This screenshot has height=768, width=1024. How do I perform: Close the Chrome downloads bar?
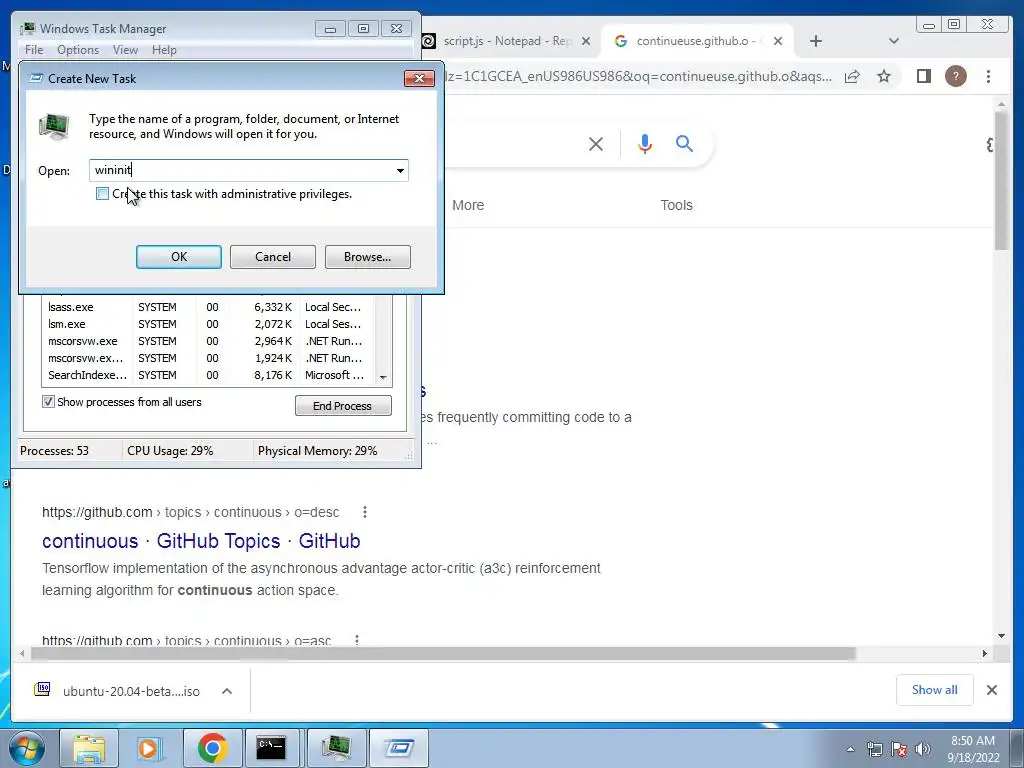click(991, 690)
